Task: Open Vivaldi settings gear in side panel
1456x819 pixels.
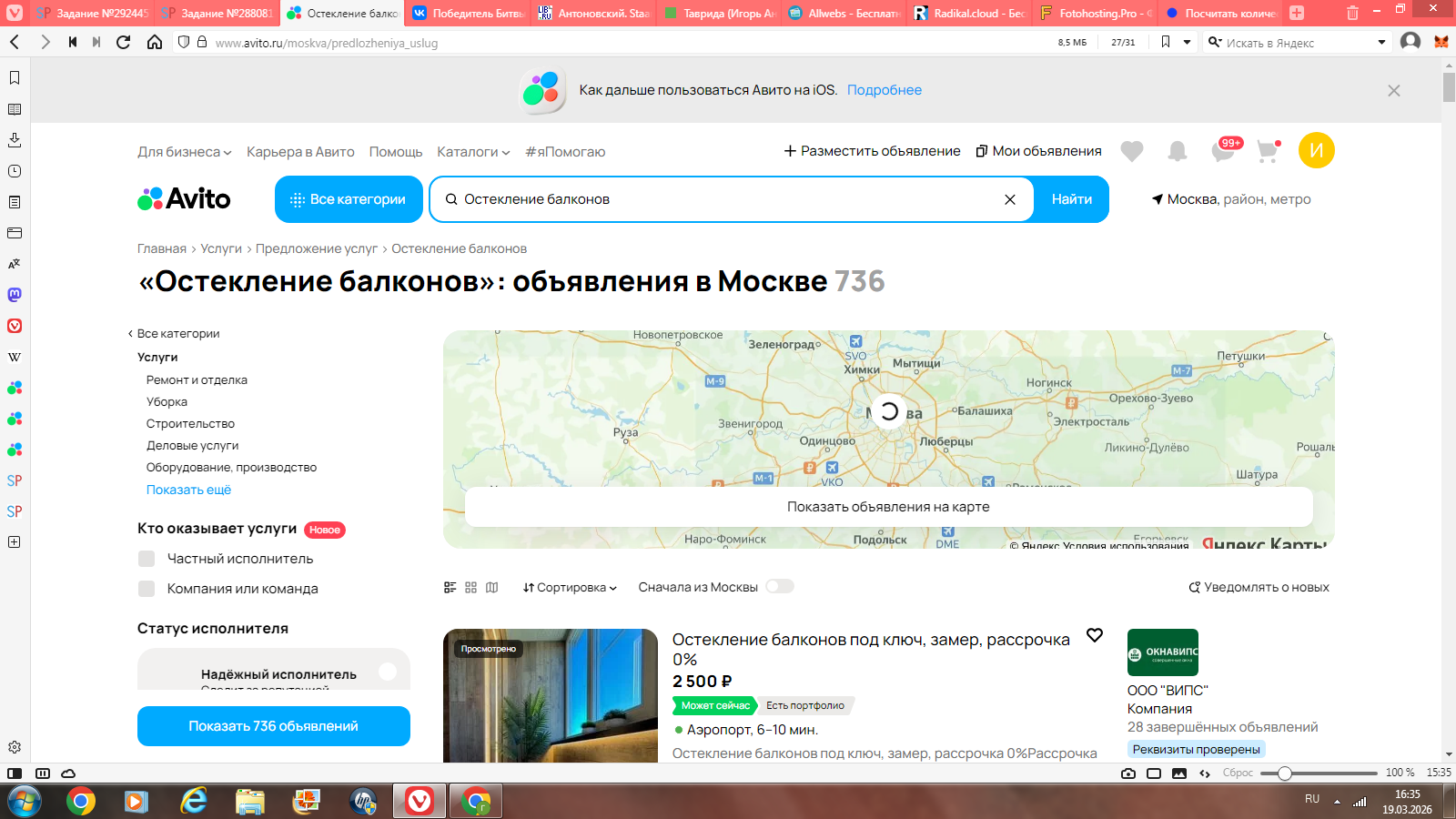Action: pyautogui.click(x=15, y=747)
